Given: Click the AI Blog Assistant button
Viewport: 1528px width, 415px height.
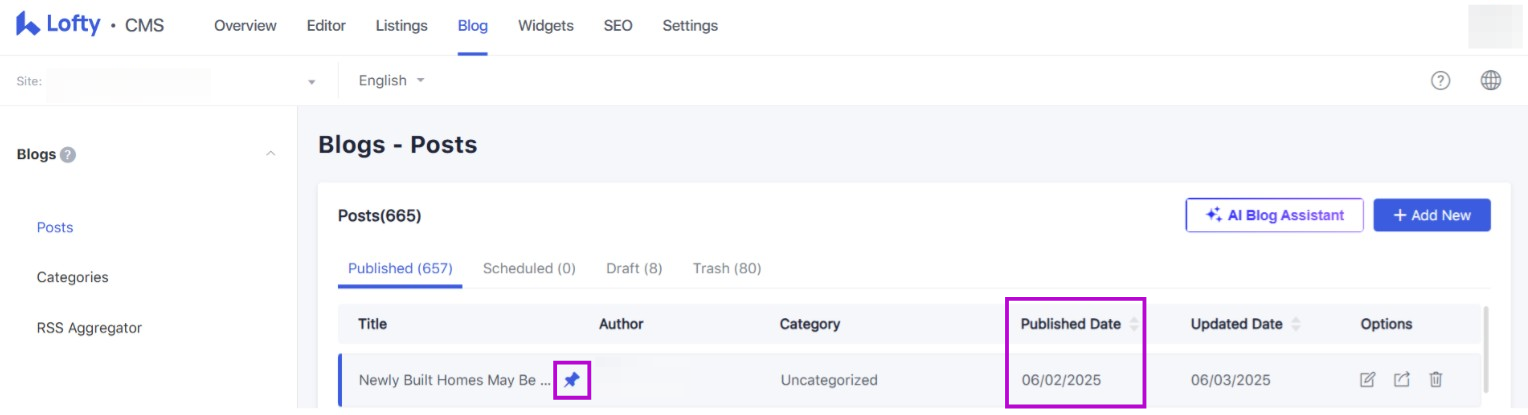Looking at the screenshot, I should (1274, 215).
